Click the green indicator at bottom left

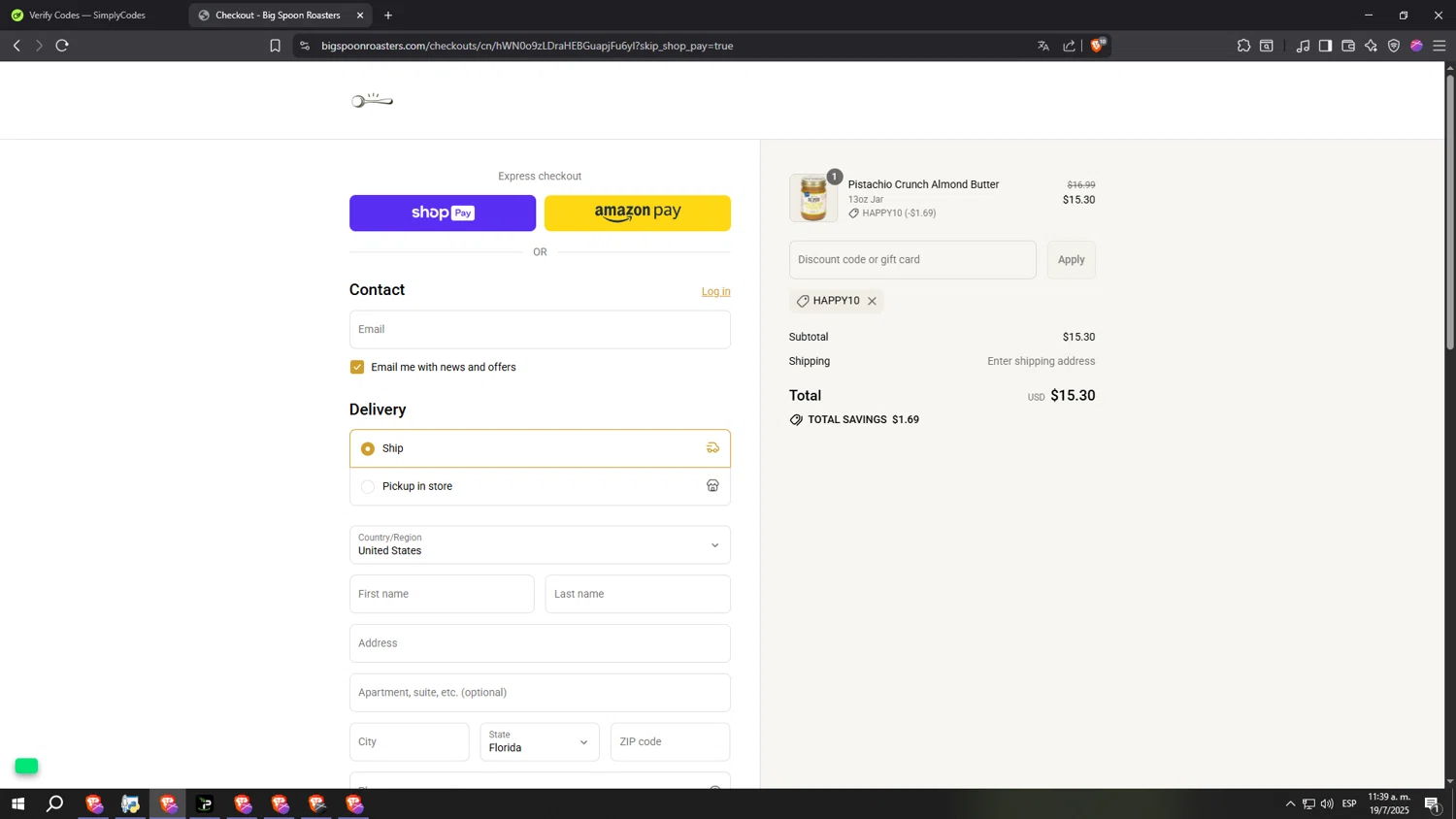coord(26,767)
